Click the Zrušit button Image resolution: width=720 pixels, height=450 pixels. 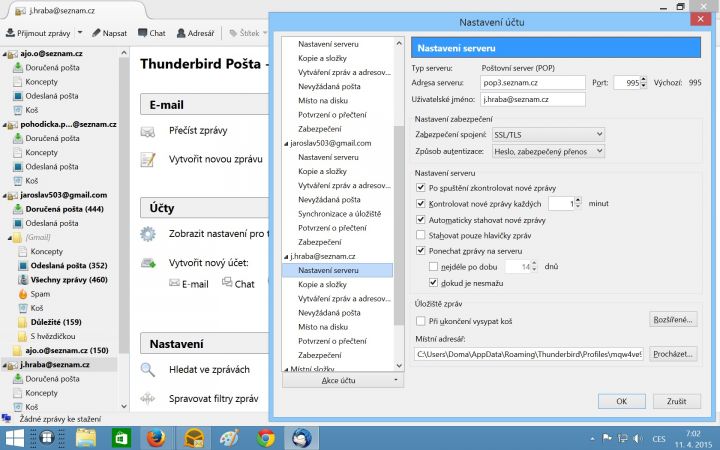[676, 401]
